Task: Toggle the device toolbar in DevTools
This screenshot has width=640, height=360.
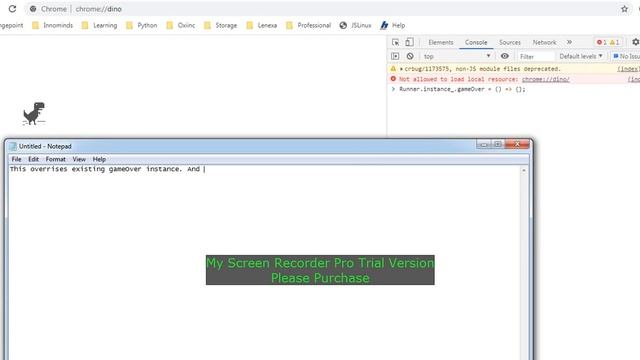Action: pos(409,42)
